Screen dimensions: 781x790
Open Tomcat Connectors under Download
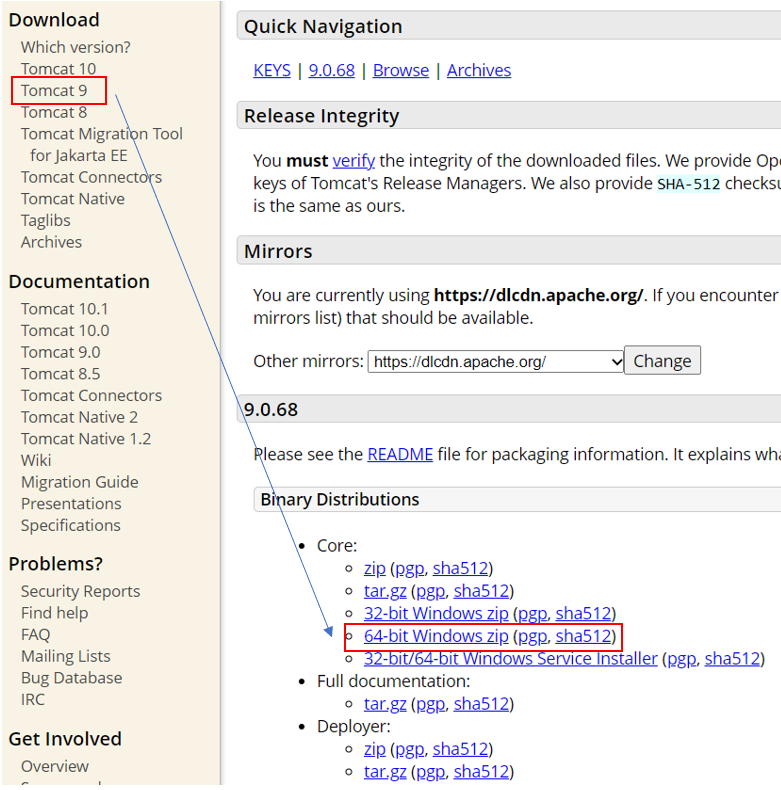click(91, 177)
